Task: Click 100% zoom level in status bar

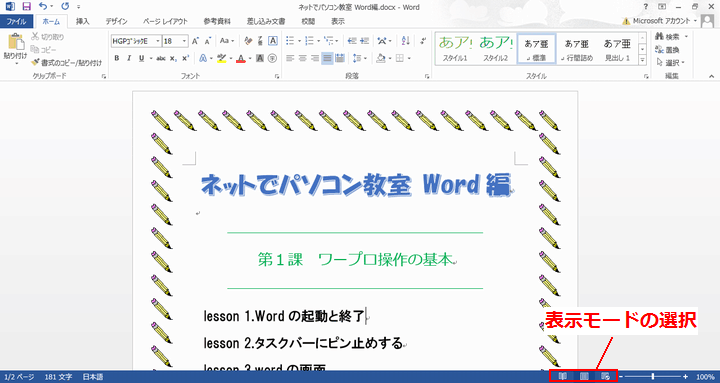Action: pos(705,377)
